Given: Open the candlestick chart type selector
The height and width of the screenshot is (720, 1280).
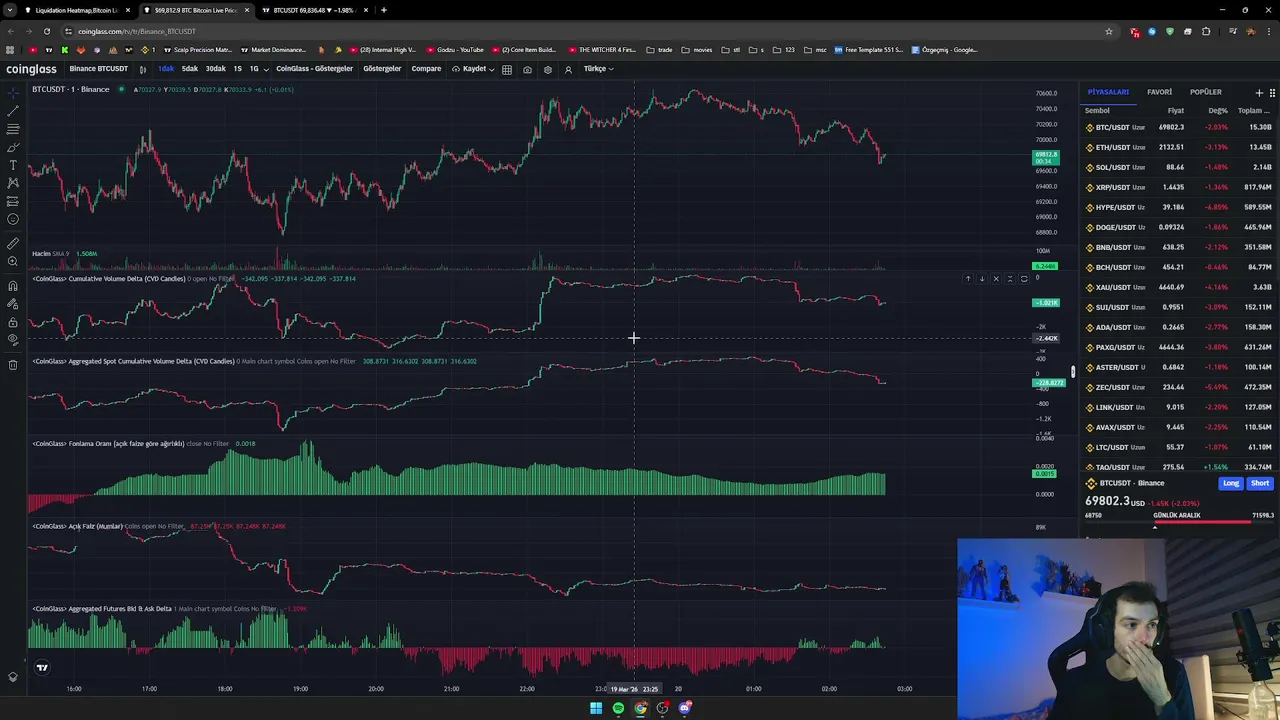Looking at the screenshot, I should 143,69.
